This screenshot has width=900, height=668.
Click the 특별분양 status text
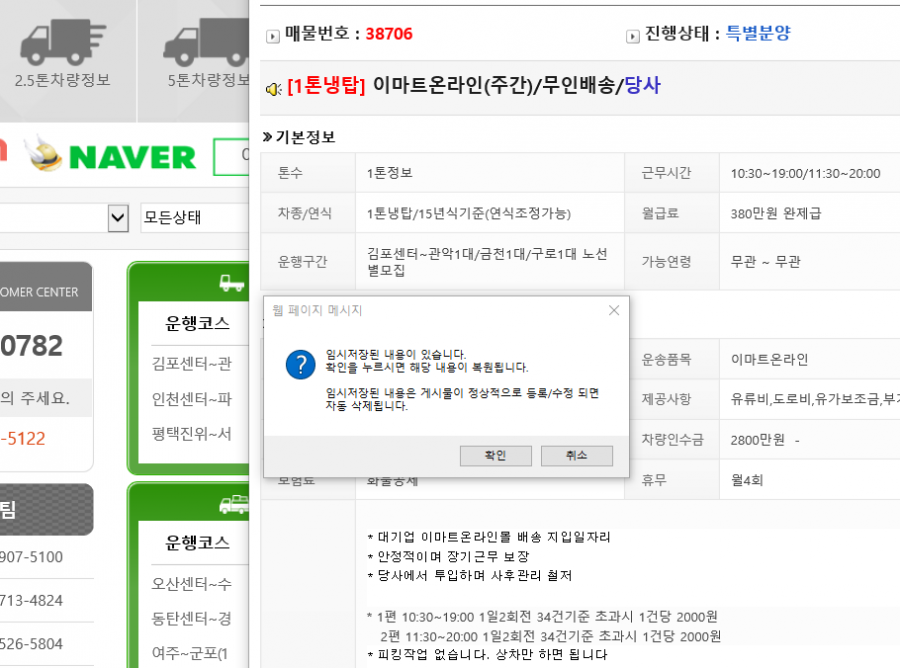[x=758, y=33]
